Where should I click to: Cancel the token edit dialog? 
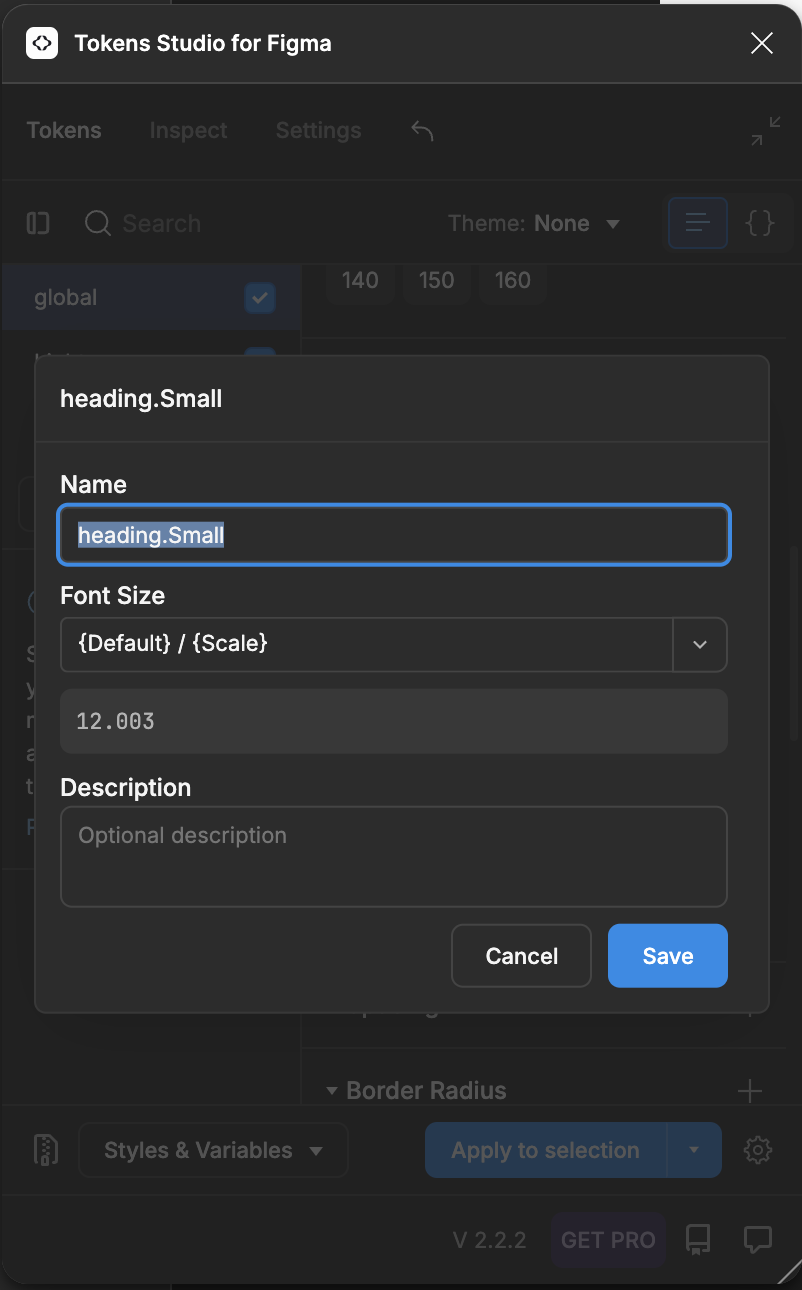(x=521, y=956)
